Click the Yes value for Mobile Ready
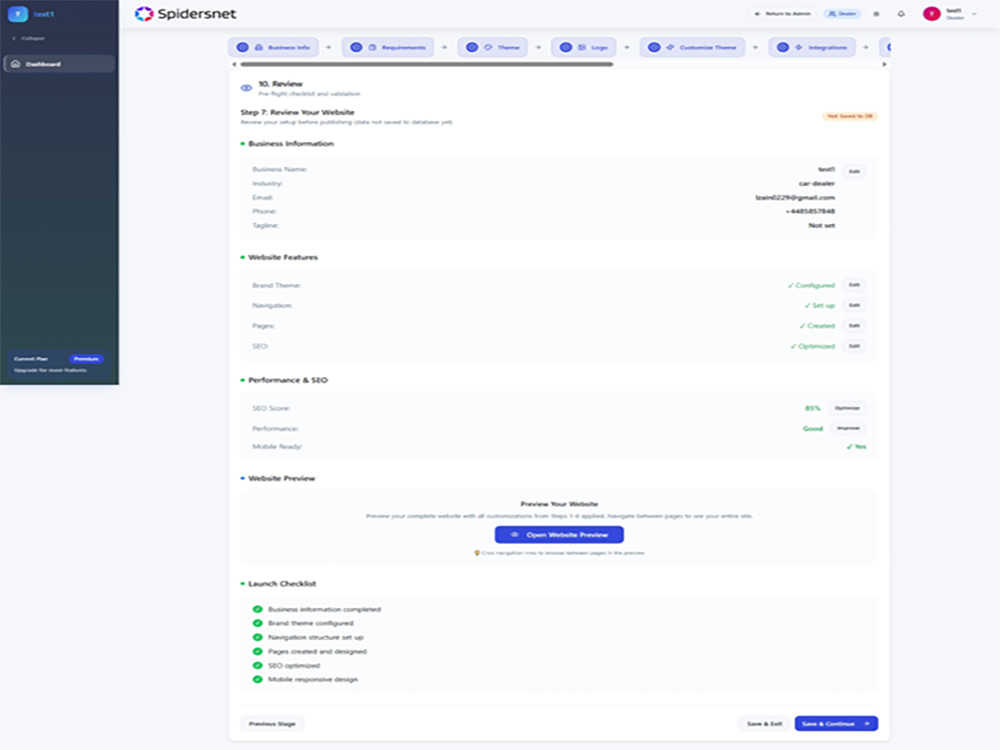This screenshot has height=750, width=1000. (x=856, y=446)
